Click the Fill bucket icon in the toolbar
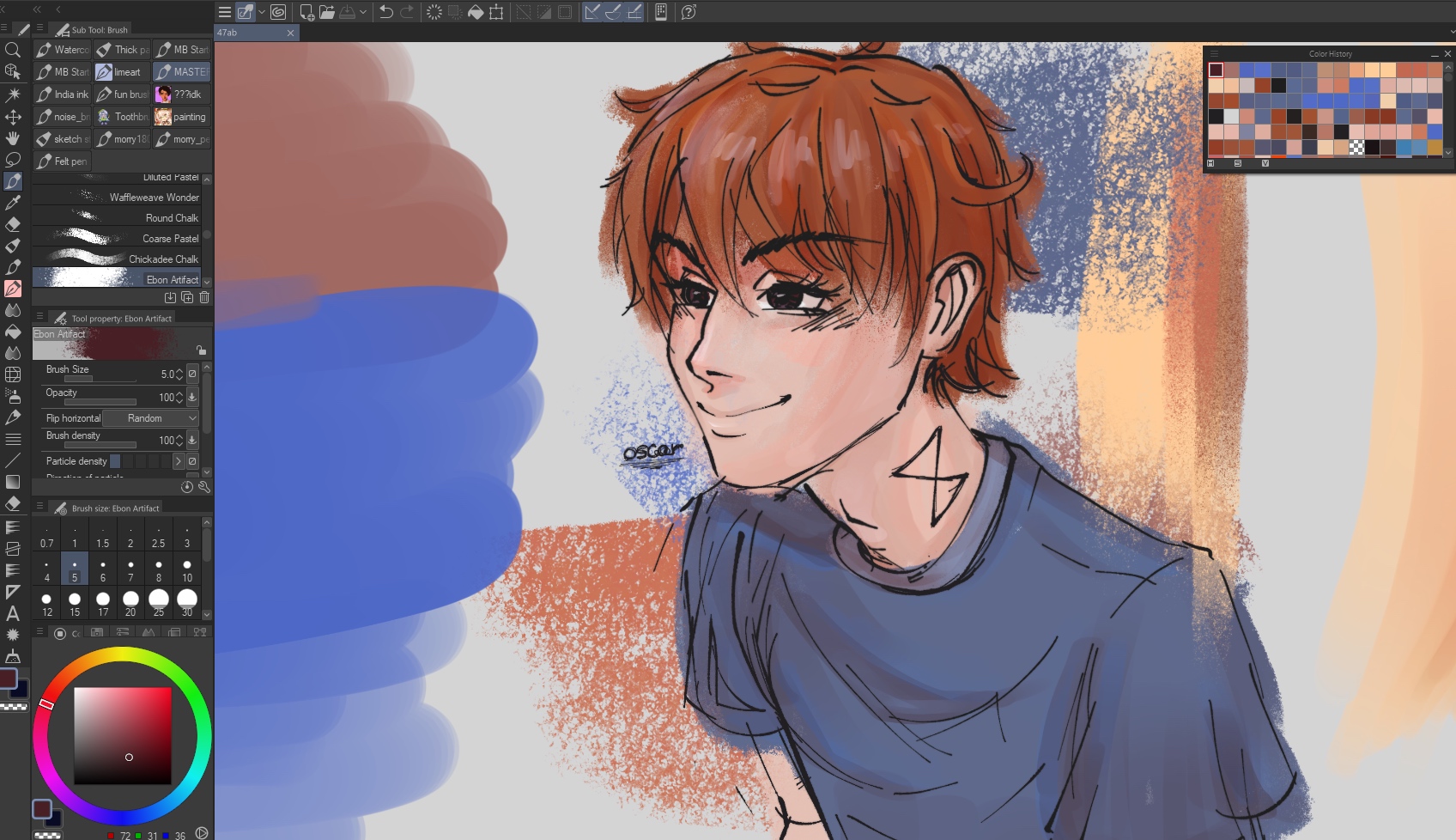The height and width of the screenshot is (840, 1456). click(476, 12)
